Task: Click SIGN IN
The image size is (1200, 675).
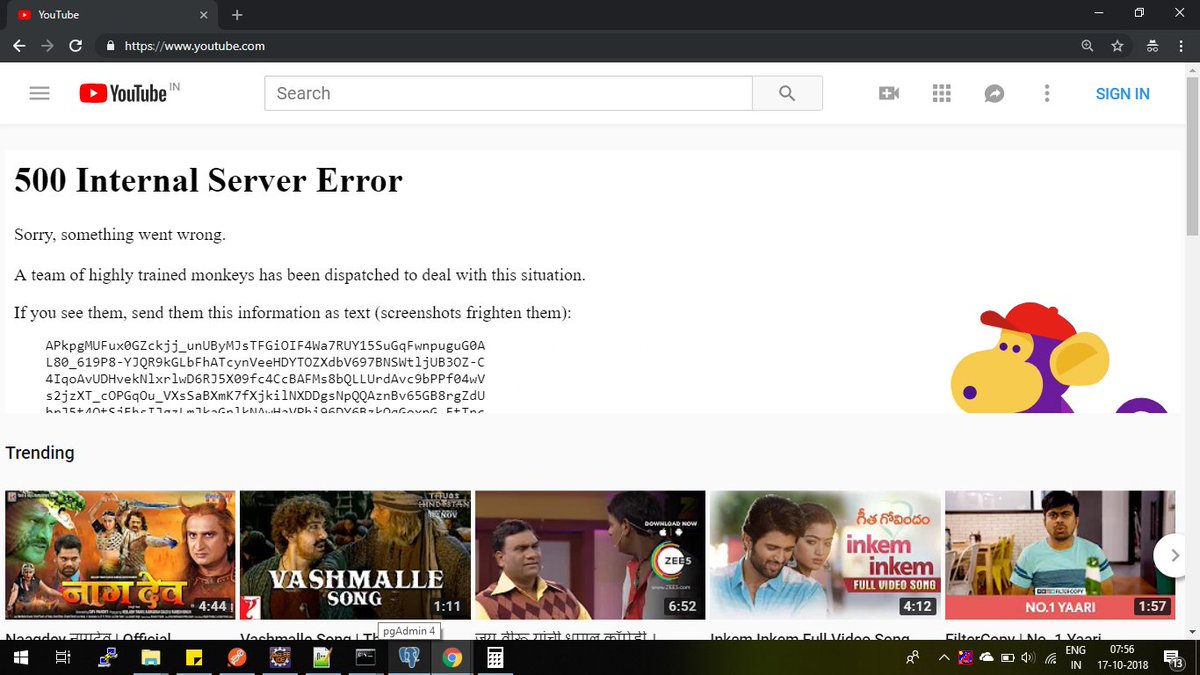Action: [1122, 93]
